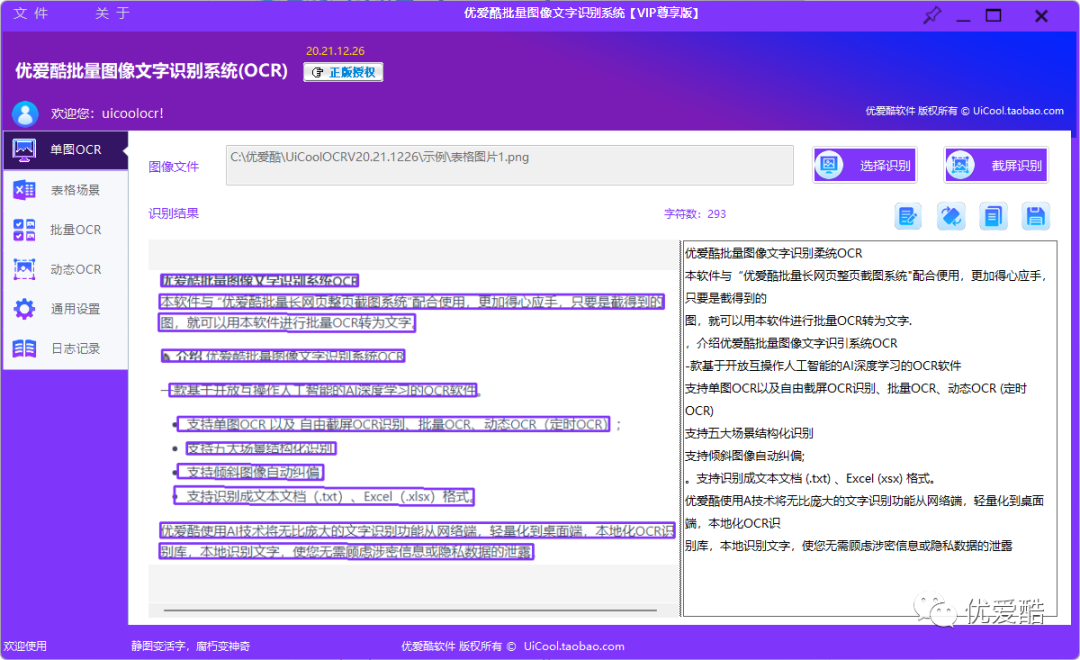Click the user avatar icon
The height and width of the screenshot is (660, 1080).
[25, 114]
